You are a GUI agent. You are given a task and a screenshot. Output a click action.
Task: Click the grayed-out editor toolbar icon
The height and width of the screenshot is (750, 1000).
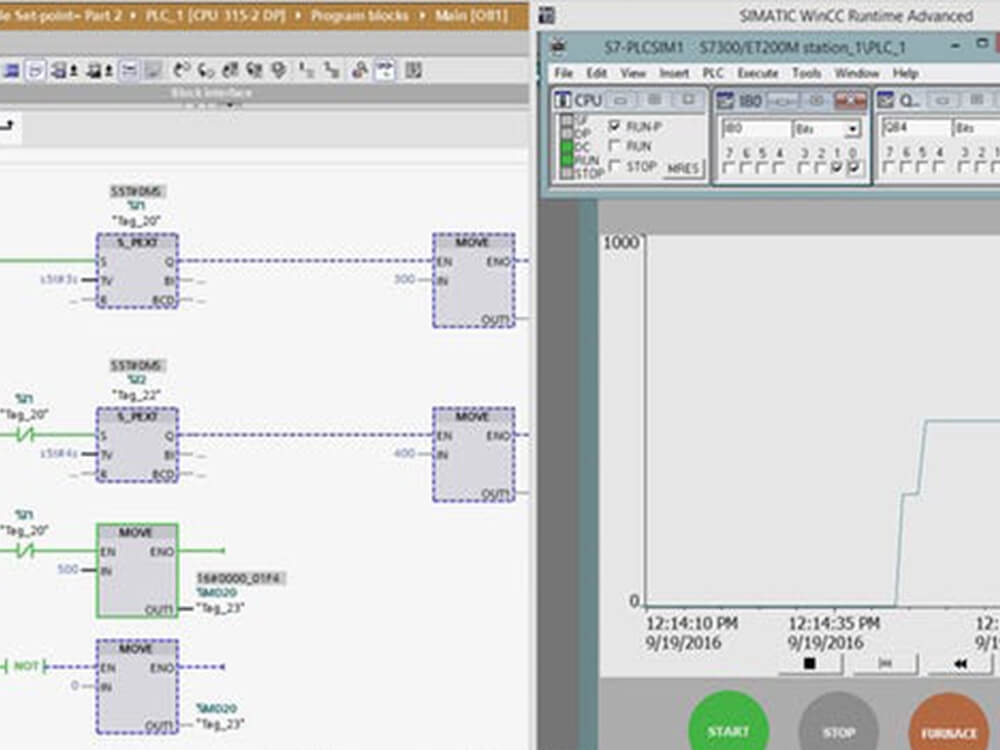(153, 70)
